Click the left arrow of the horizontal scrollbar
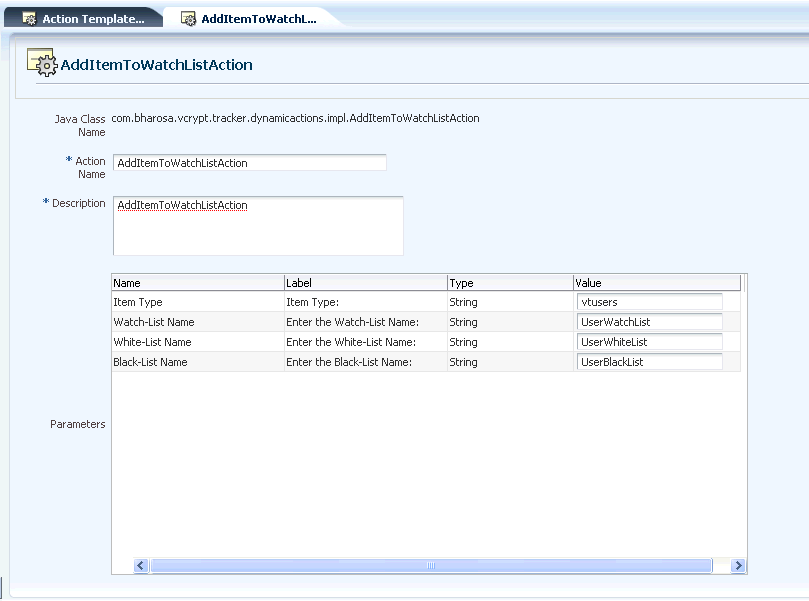 139,564
